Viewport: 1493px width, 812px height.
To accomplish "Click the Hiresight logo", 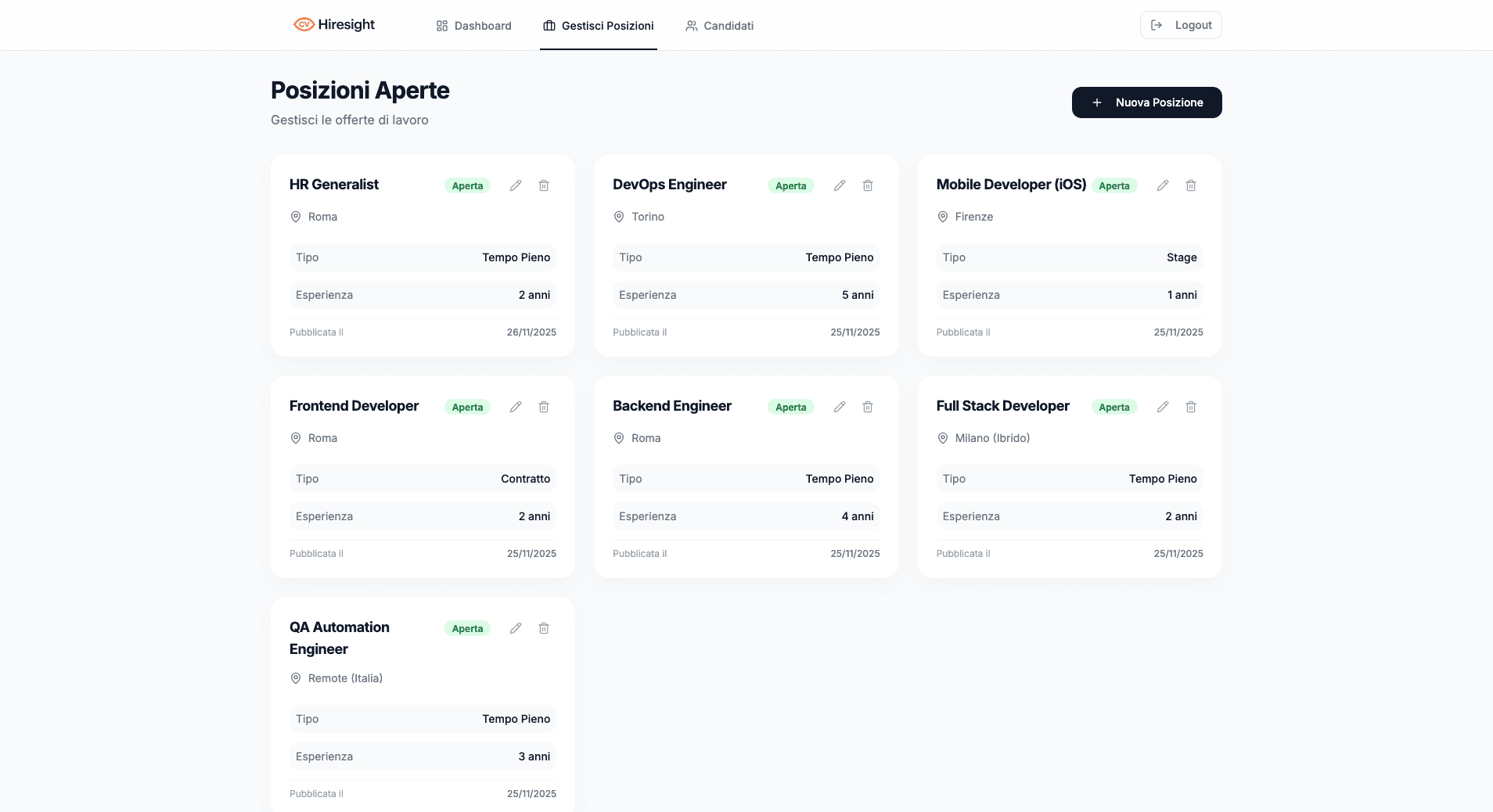I will tap(334, 24).
